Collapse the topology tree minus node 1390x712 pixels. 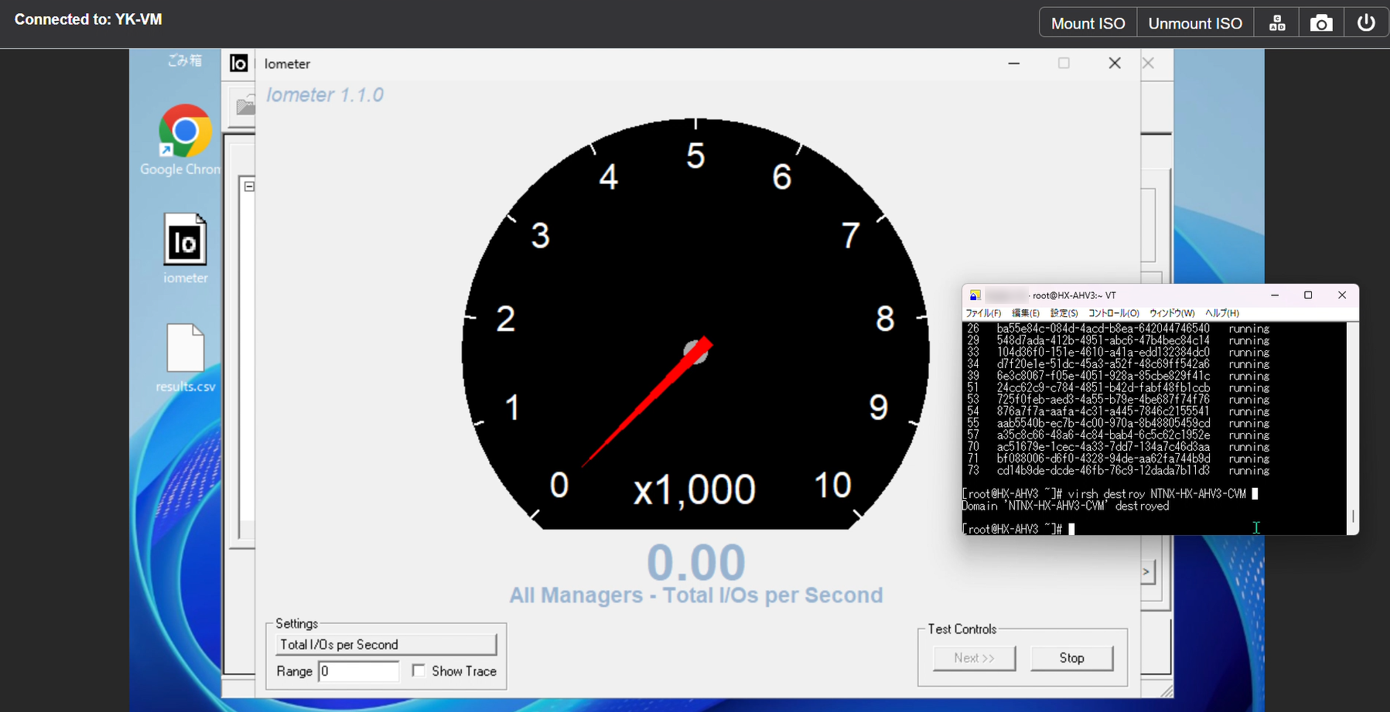249,186
